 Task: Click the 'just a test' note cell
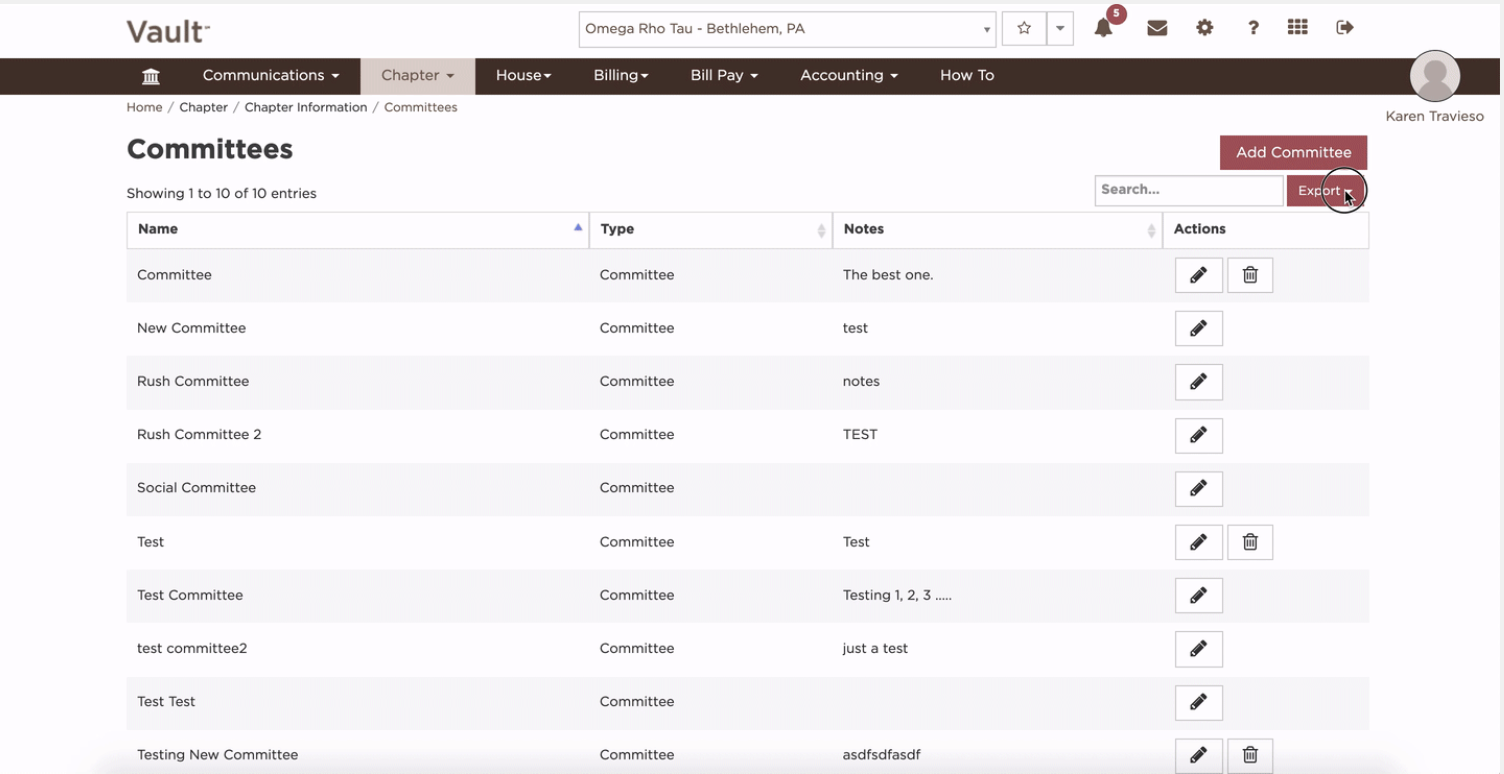click(875, 648)
